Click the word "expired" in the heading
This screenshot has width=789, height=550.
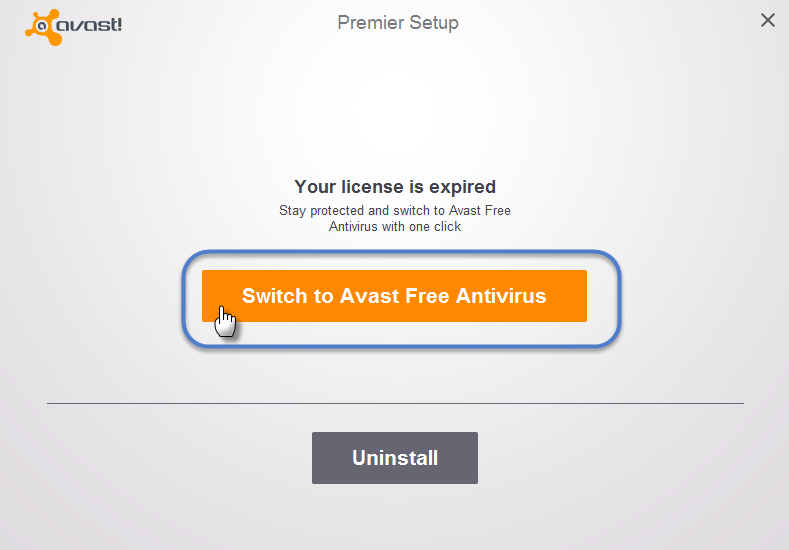coord(462,187)
